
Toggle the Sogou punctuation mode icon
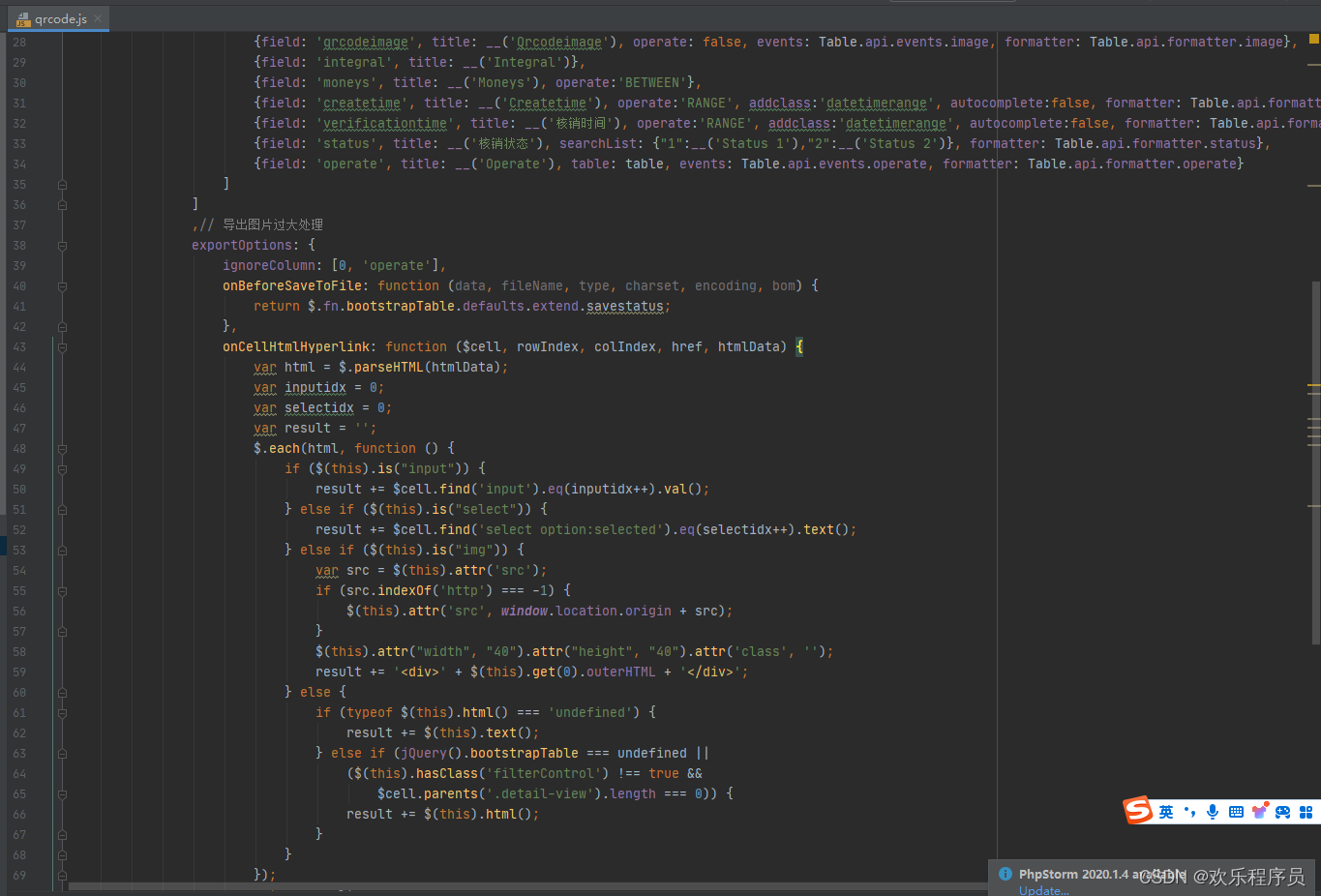pyautogui.click(x=1189, y=812)
